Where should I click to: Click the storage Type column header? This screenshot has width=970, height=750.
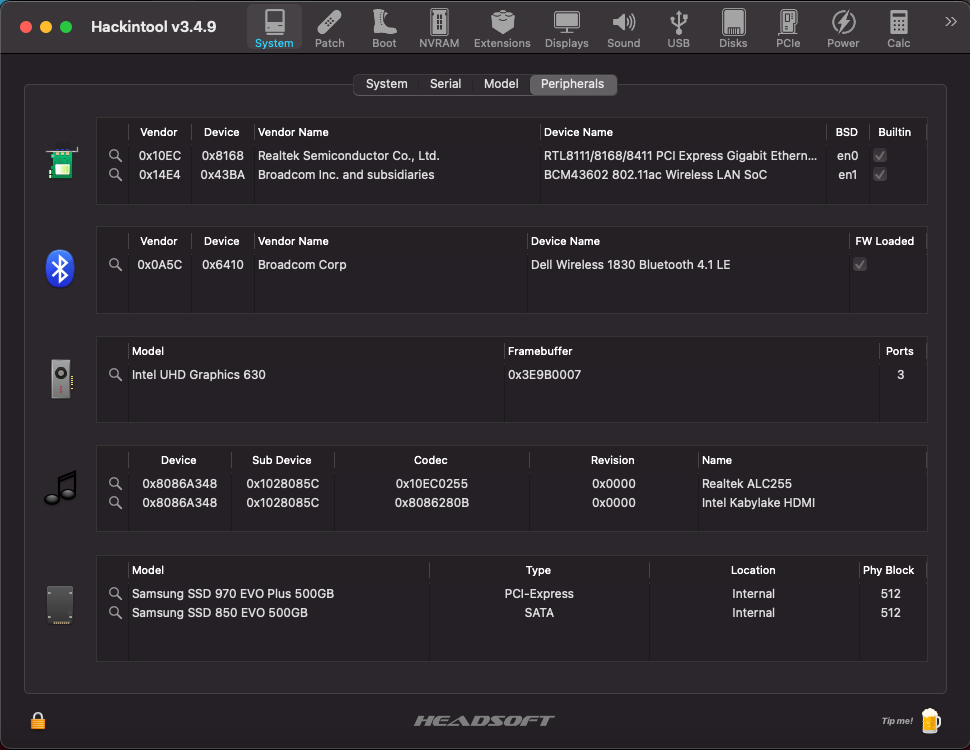pyautogui.click(x=538, y=570)
